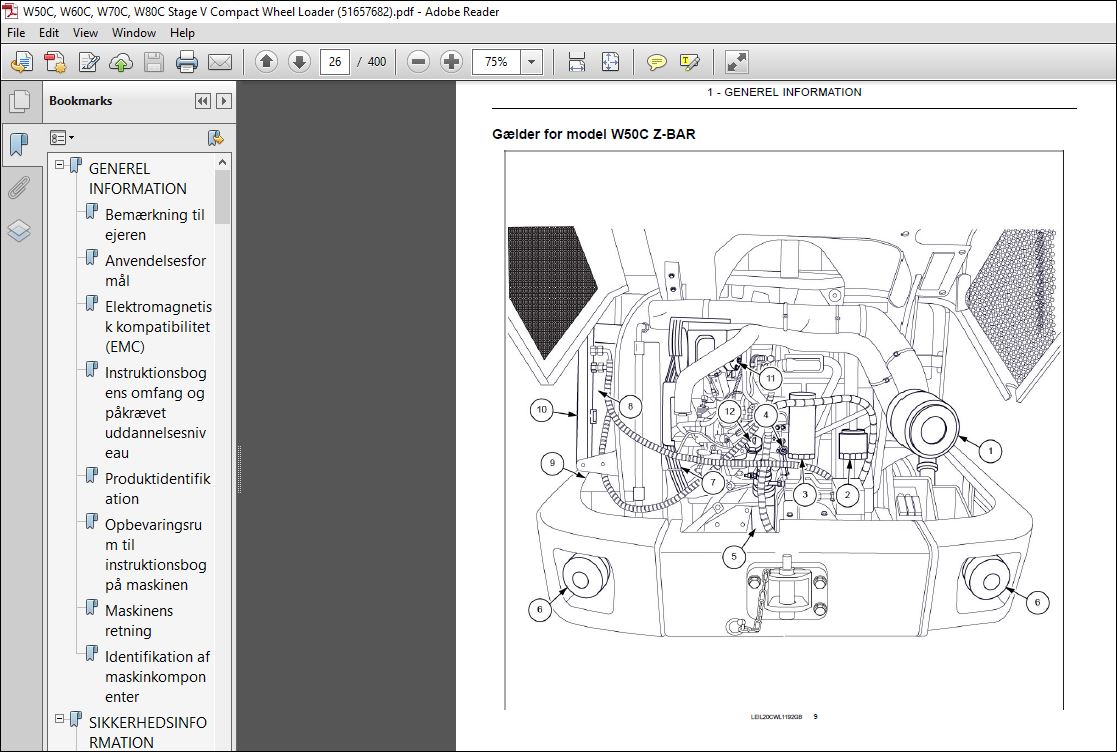The height and width of the screenshot is (752, 1117).
Task: Open the Elektromagnetisk kompatibilitet (EMC) bookmark
Action: point(158,327)
